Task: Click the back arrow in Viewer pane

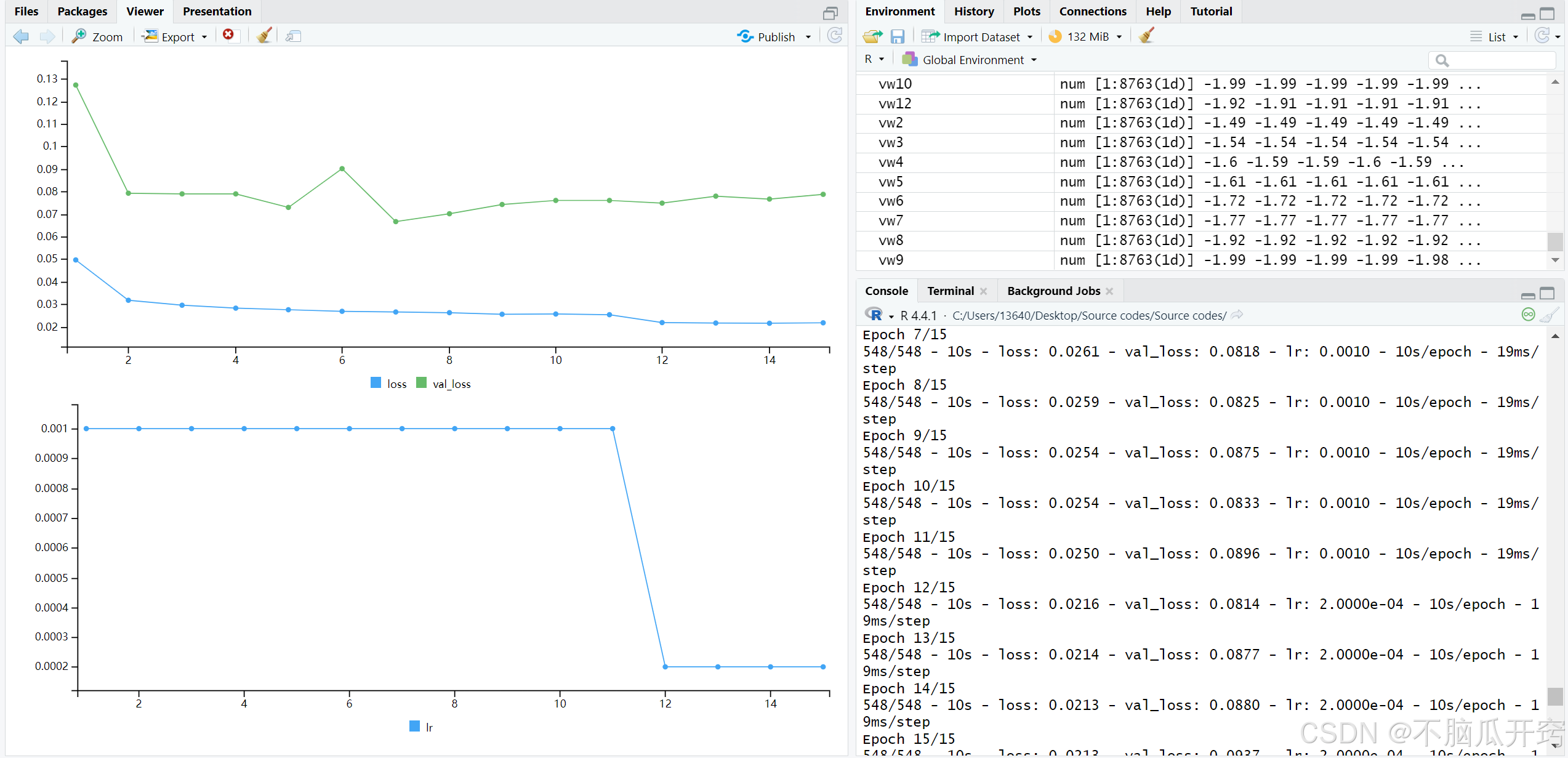Action: [x=21, y=36]
